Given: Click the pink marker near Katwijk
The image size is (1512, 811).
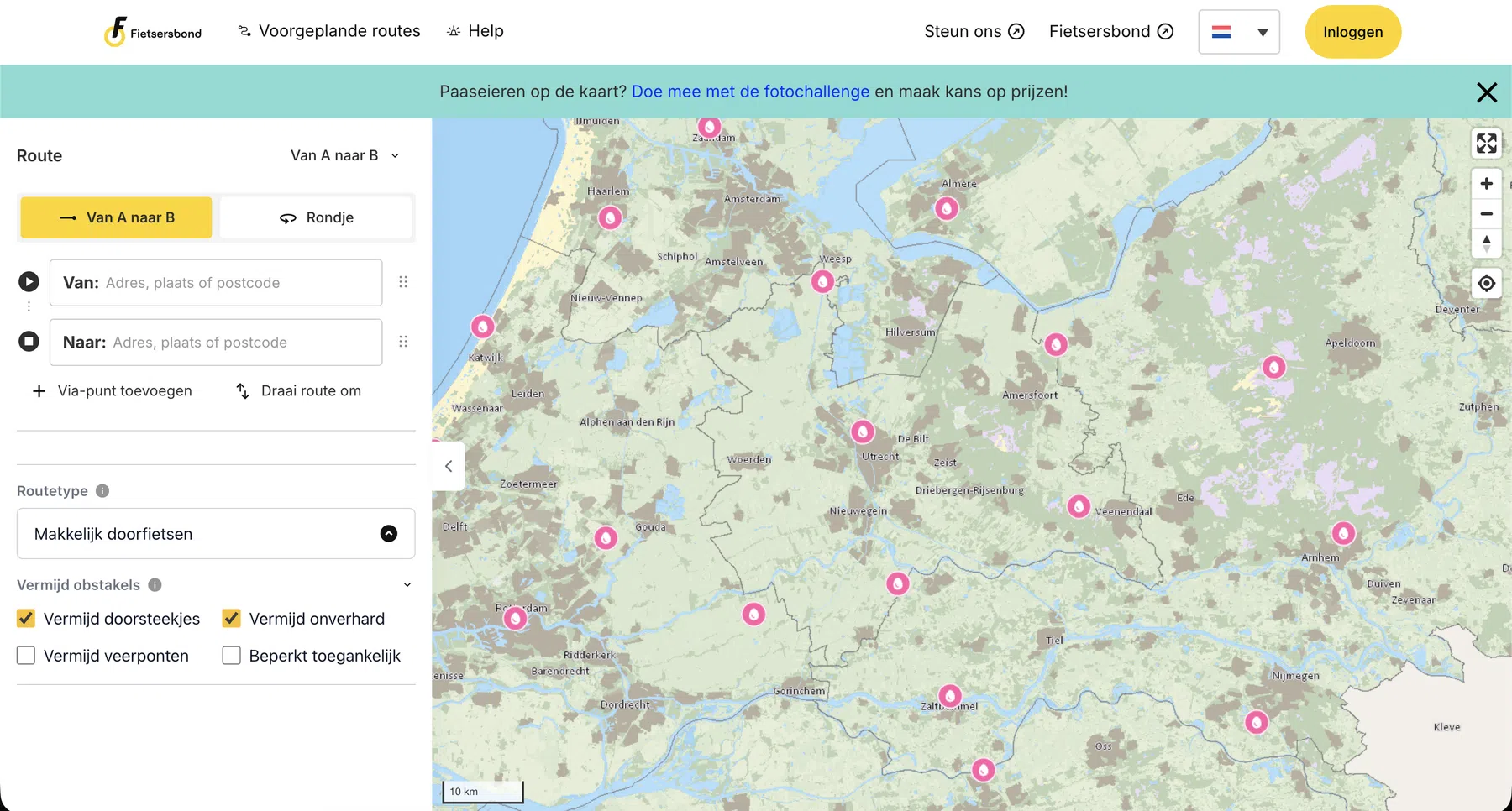Looking at the screenshot, I should (482, 326).
